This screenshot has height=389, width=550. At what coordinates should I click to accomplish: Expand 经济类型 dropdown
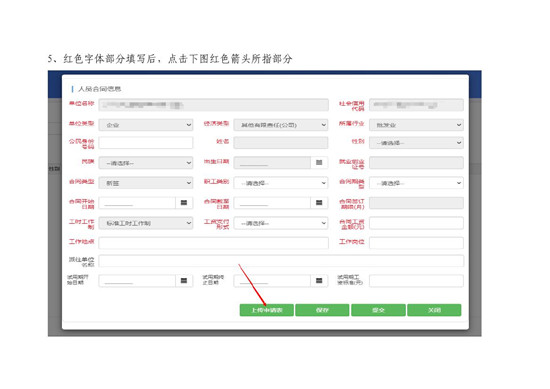coord(281,125)
